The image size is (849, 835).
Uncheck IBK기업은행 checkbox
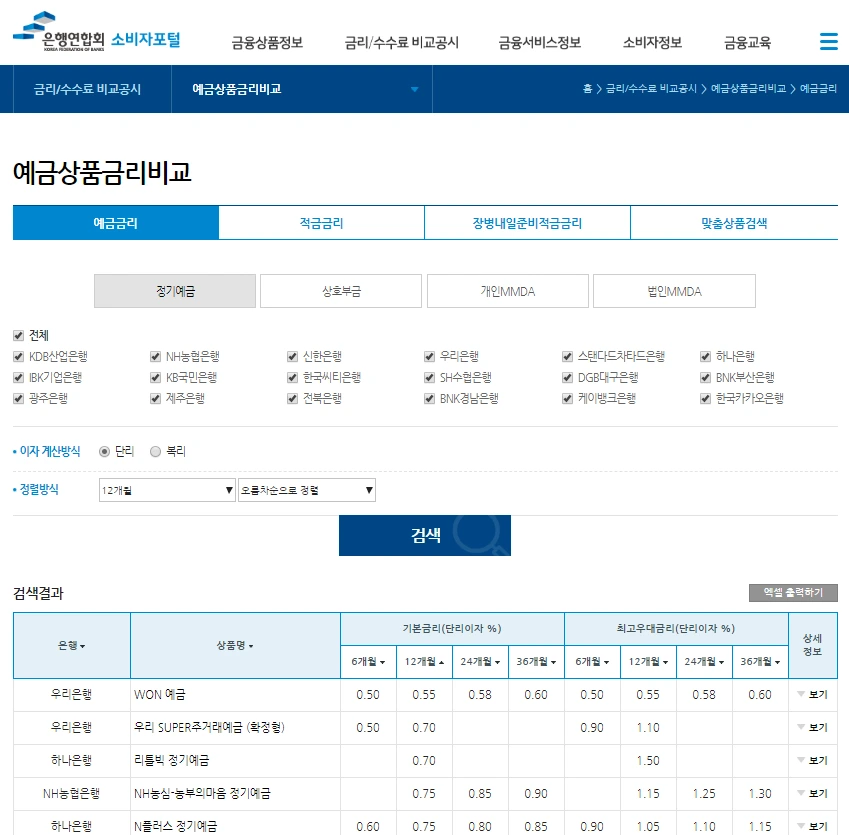[18, 377]
